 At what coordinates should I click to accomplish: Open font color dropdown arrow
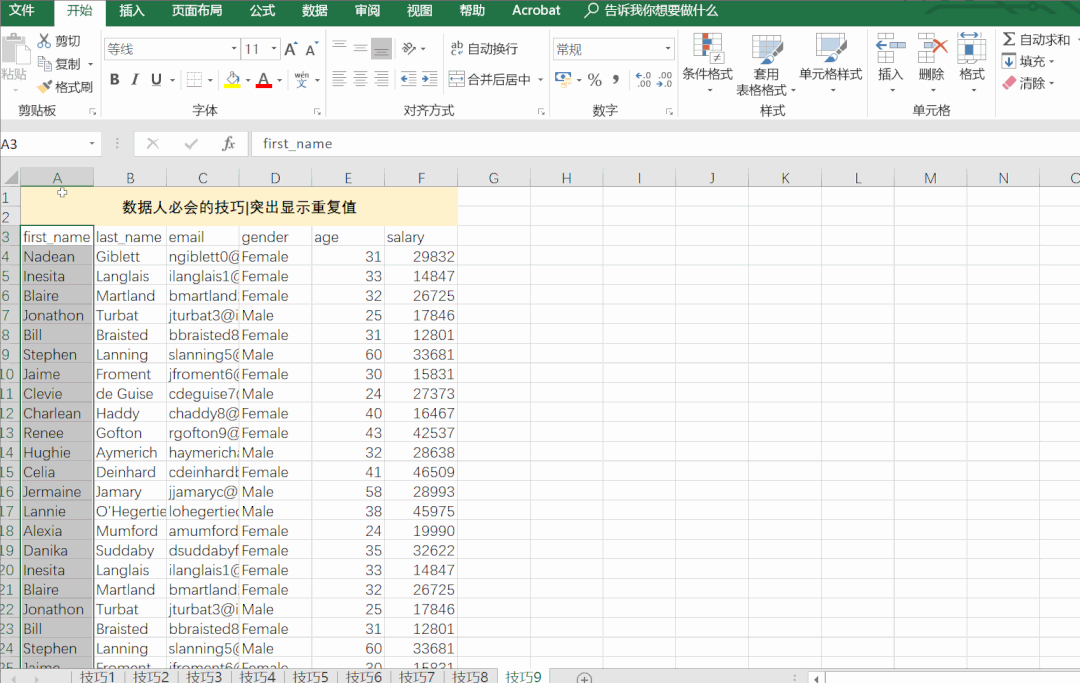(280, 80)
